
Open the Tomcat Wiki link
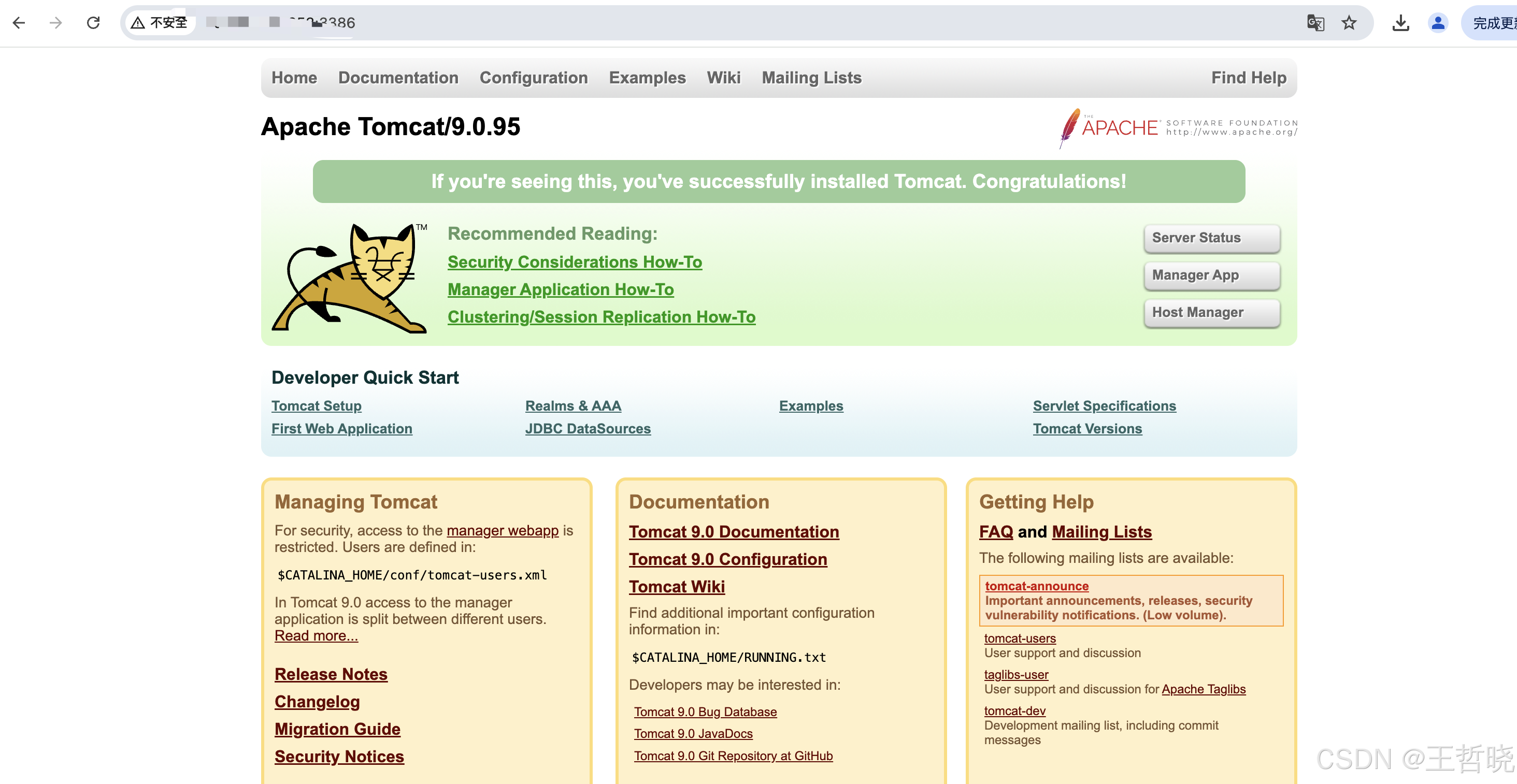[677, 587]
